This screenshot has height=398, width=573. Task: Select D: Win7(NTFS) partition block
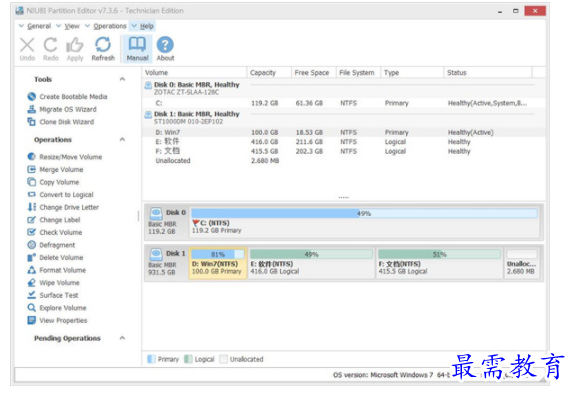[x=218, y=263]
